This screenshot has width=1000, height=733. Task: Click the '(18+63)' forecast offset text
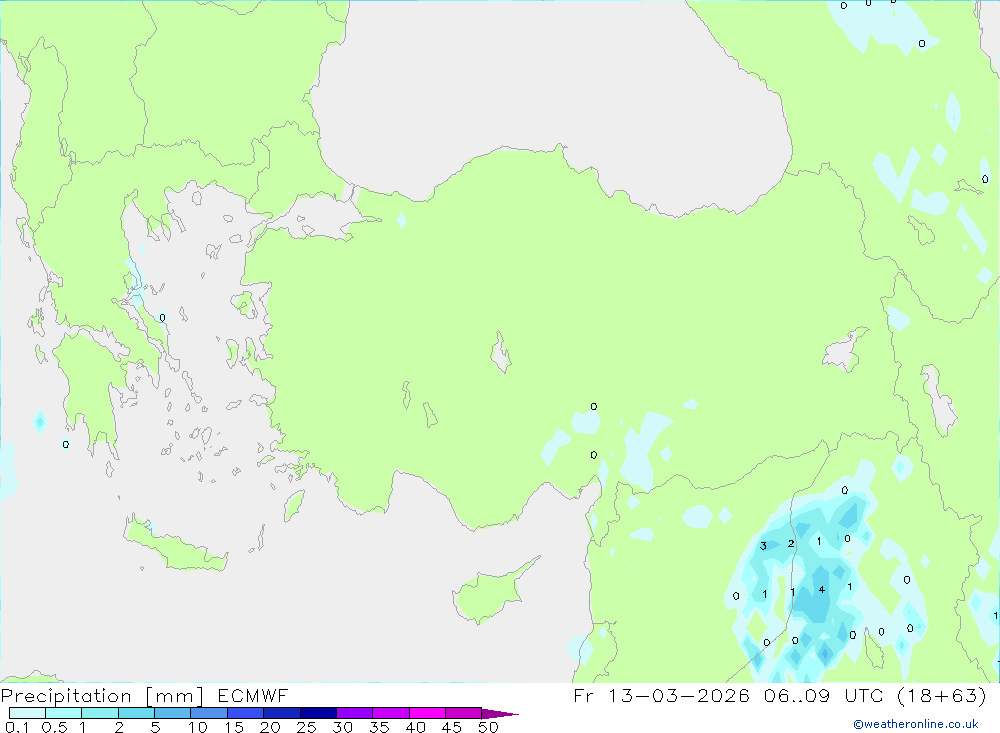[941, 695]
